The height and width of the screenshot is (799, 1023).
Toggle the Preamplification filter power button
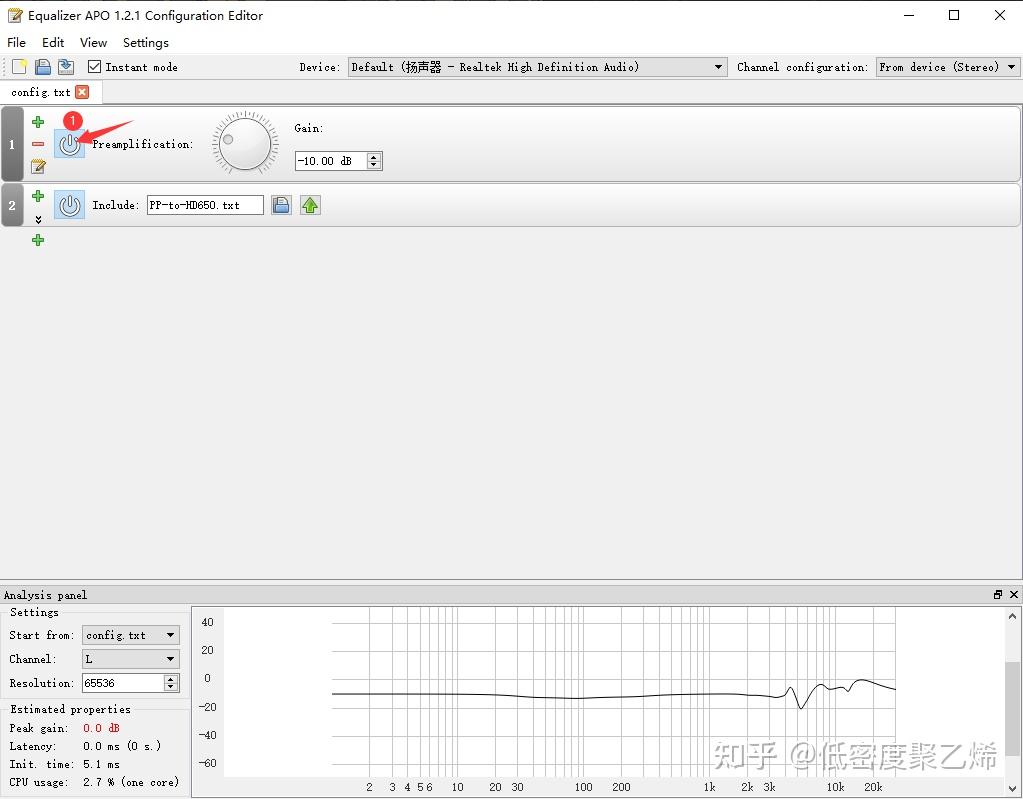point(69,144)
